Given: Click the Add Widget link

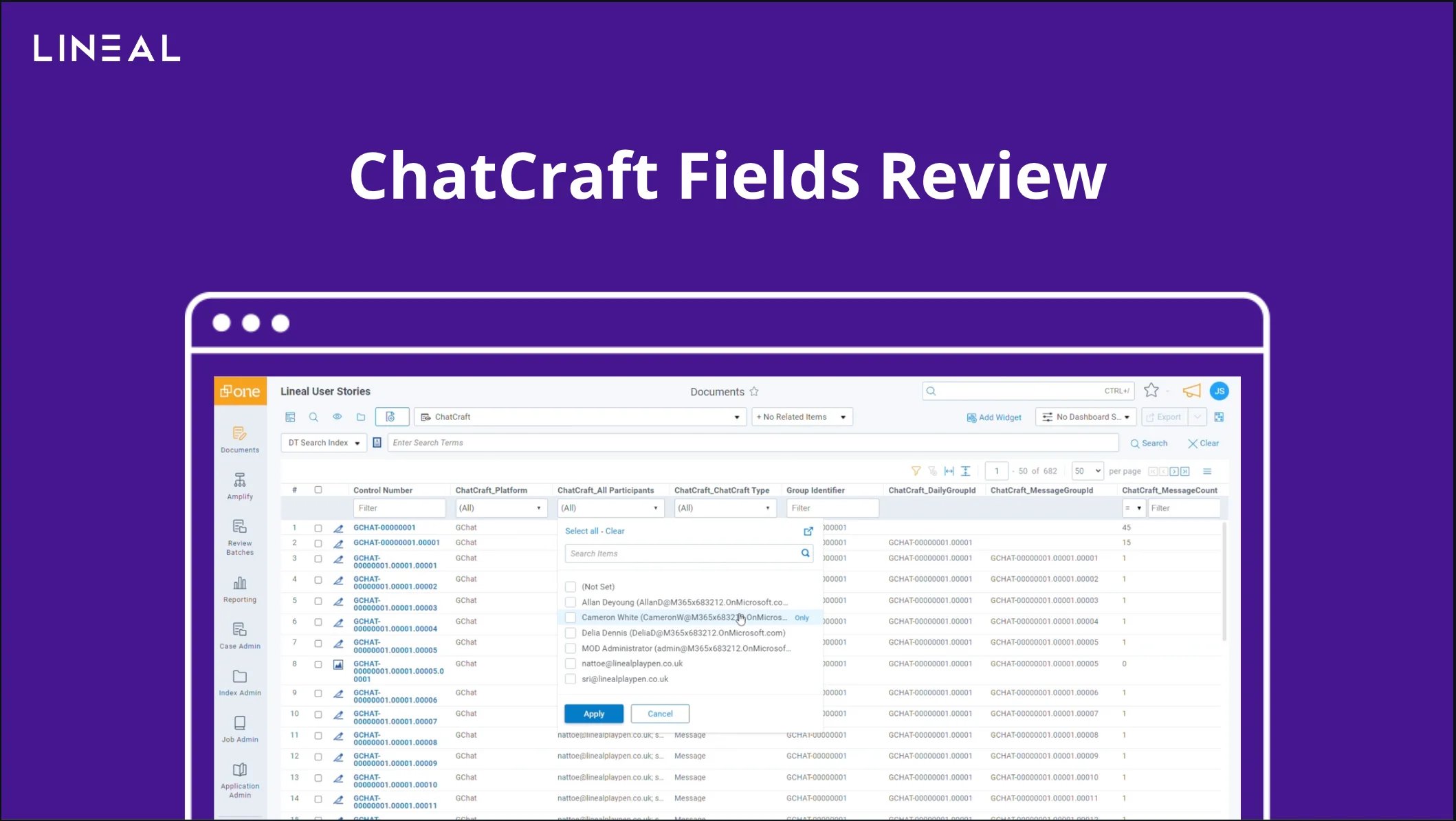Looking at the screenshot, I should click(994, 417).
